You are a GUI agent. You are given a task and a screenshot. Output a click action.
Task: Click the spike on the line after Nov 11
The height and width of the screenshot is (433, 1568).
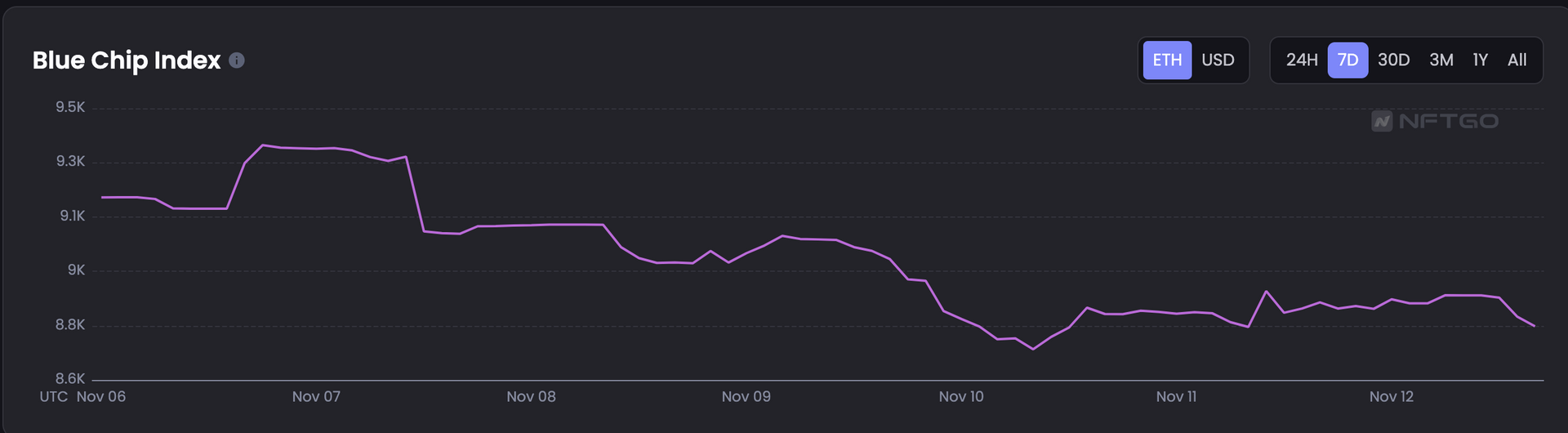point(1267,291)
